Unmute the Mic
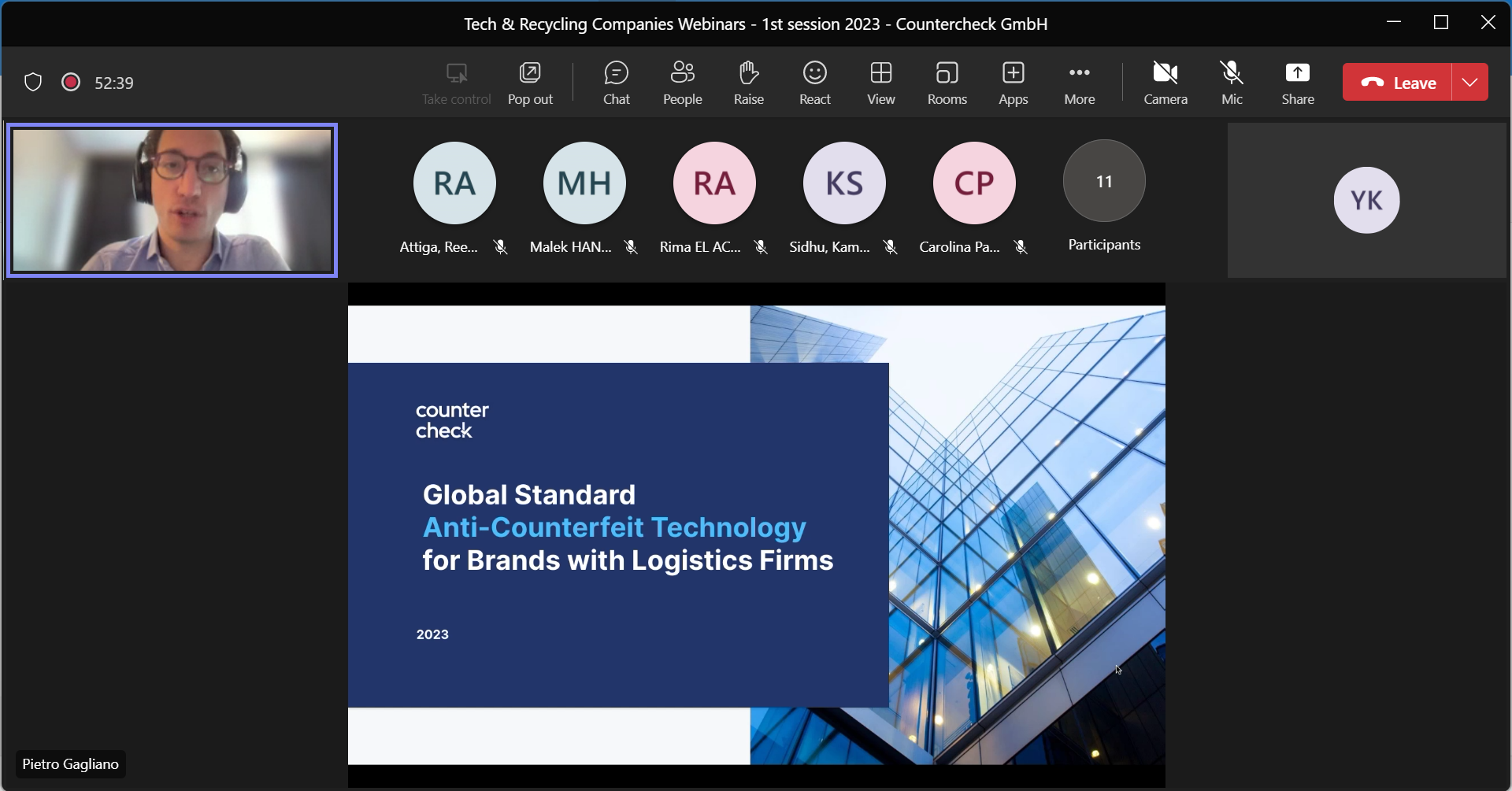The width and height of the screenshot is (1512, 791). [x=1231, y=83]
